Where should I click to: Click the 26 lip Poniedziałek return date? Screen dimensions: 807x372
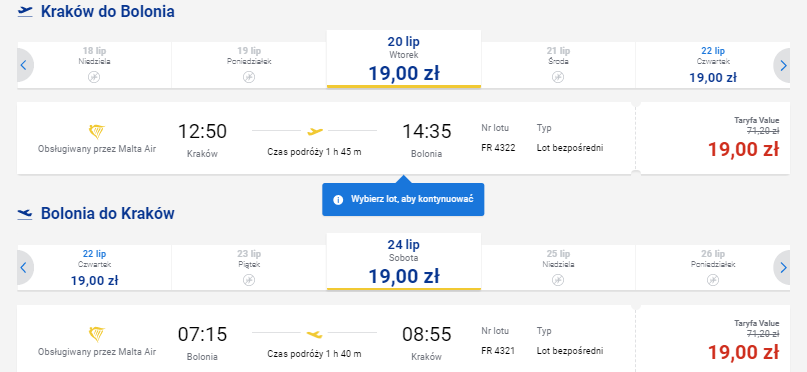713,268
